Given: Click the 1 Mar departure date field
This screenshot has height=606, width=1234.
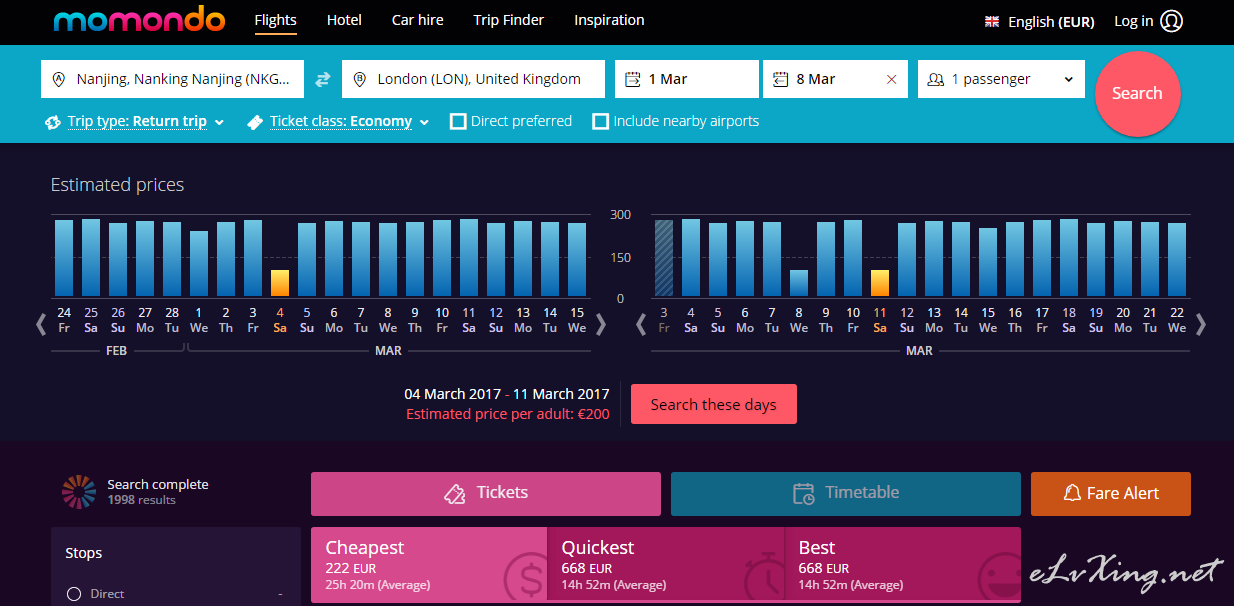Looking at the screenshot, I should click(x=687, y=79).
